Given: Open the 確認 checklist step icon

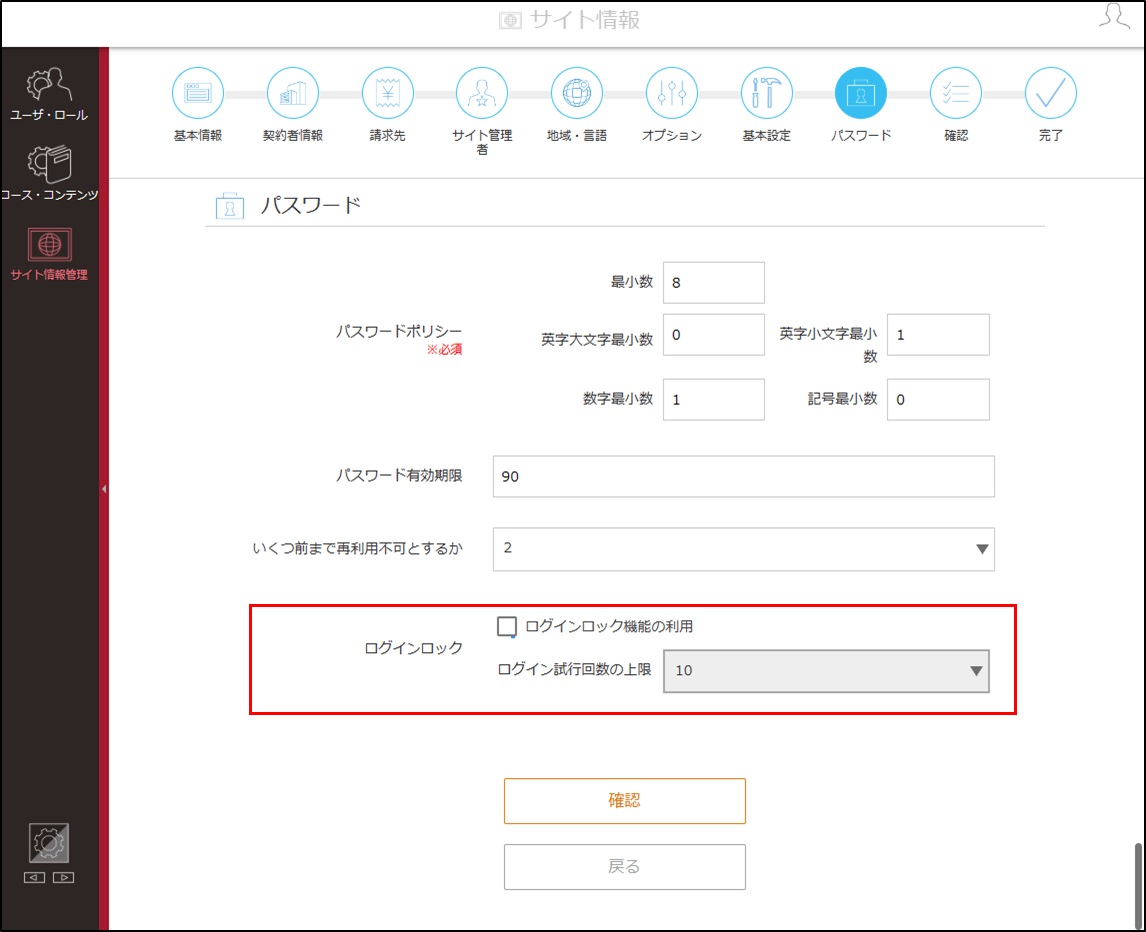Looking at the screenshot, I should pos(956,93).
